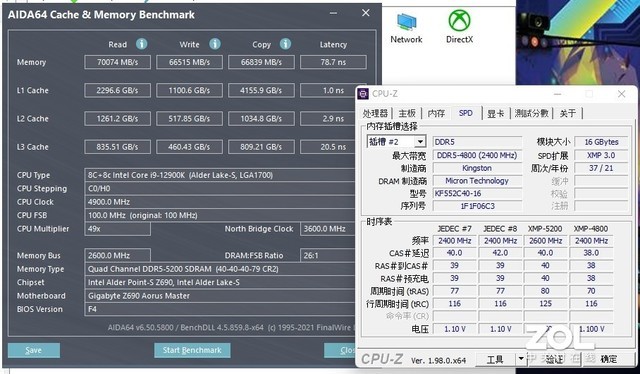This screenshot has width=640, height=374.
Task: Click the serial number 1F1F06C3 in CPU-Z
Action: tap(477, 206)
